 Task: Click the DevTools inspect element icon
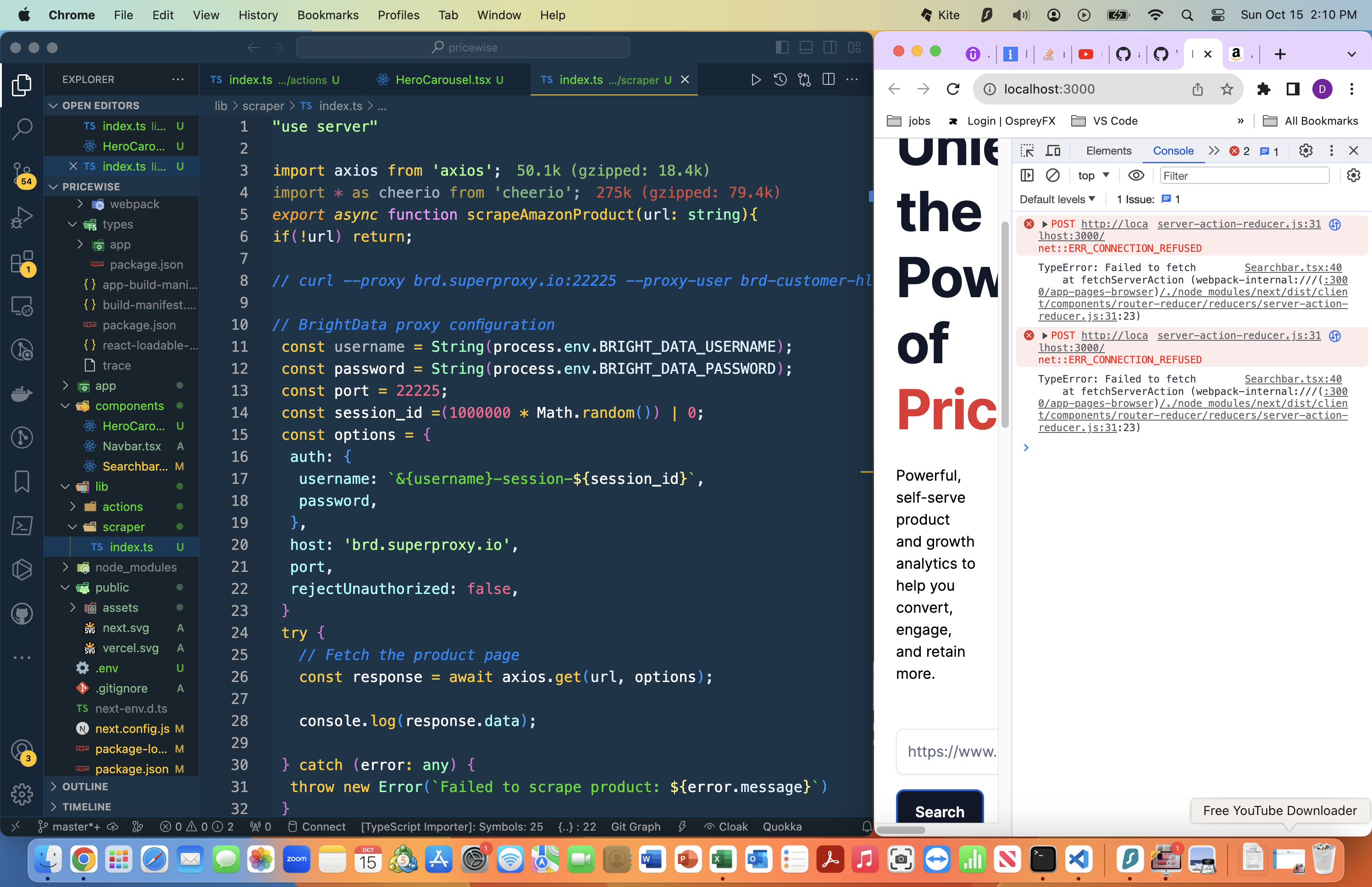(1027, 151)
